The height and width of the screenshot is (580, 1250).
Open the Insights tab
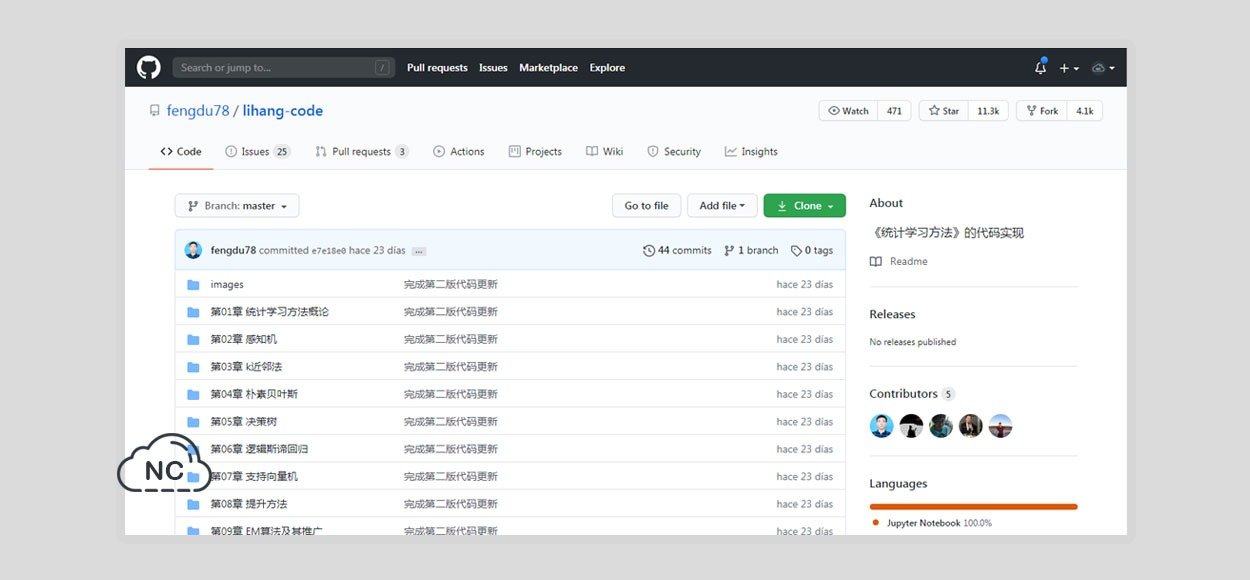(x=751, y=152)
